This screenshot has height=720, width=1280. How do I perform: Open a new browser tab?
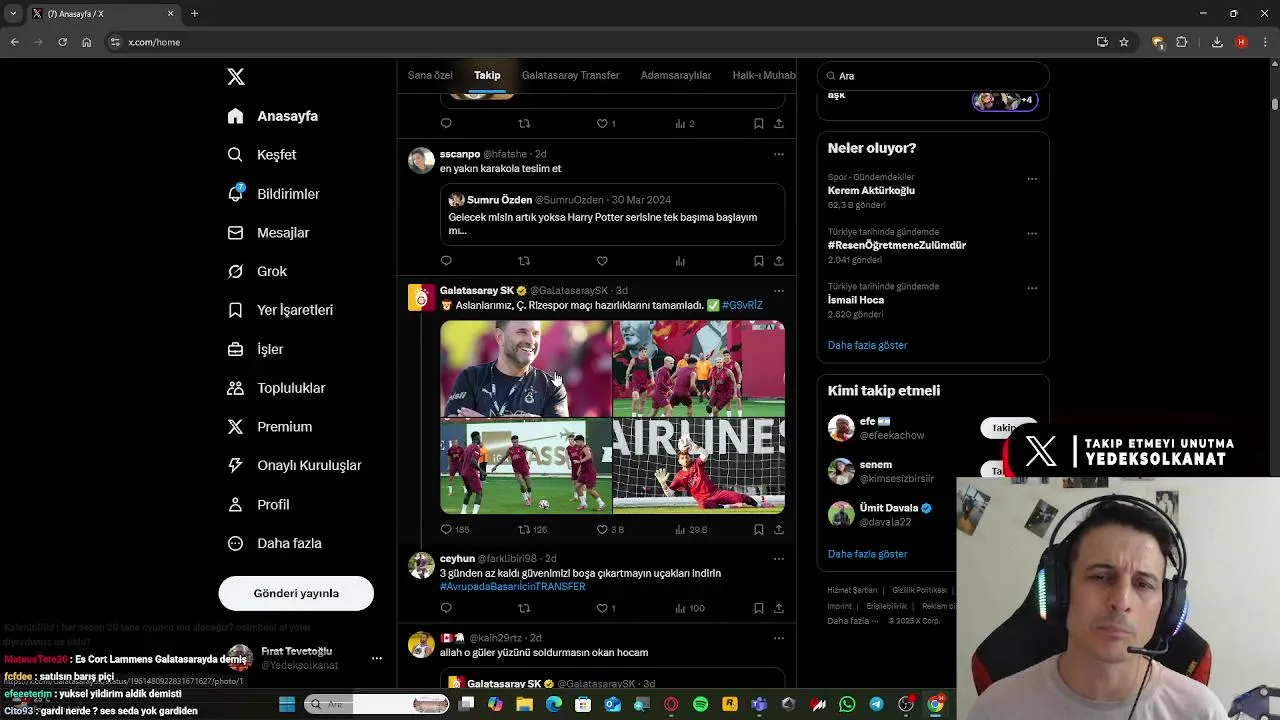pos(194,13)
